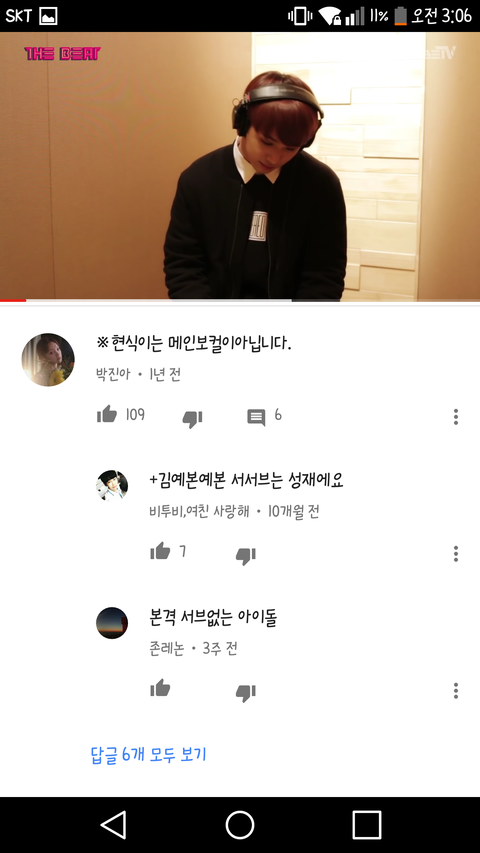The image size is (480, 853).
Task: Open more options for 비투비,여친 사랑해 reply
Action: click(x=456, y=554)
